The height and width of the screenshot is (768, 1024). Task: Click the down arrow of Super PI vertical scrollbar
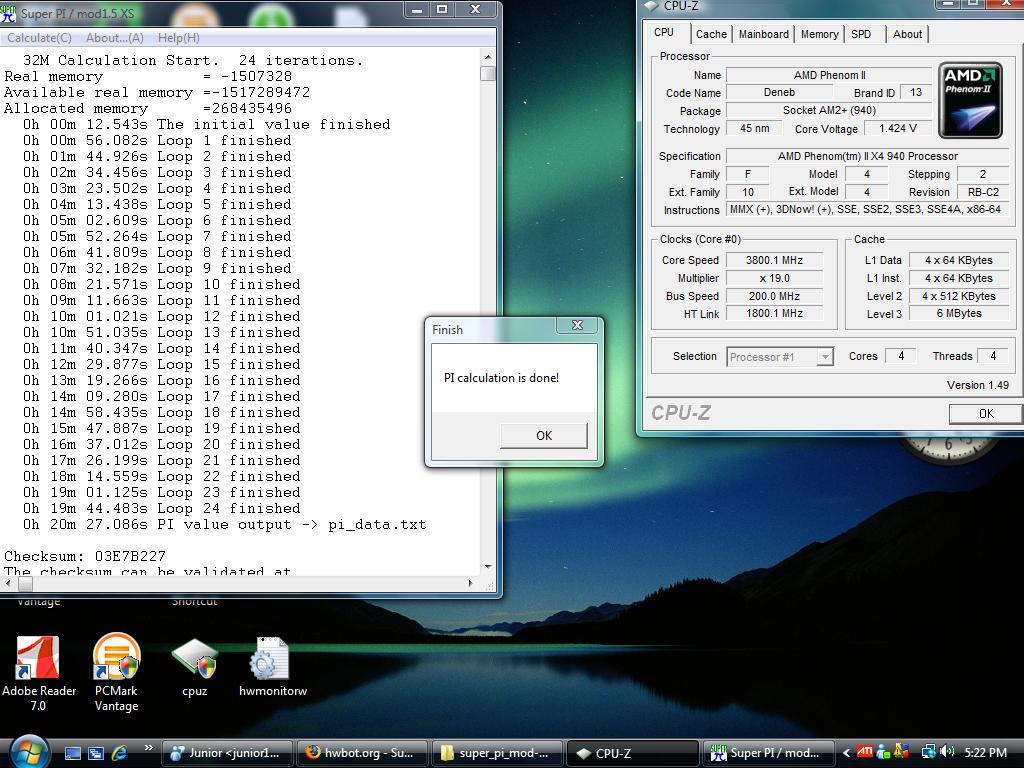pyautogui.click(x=487, y=566)
